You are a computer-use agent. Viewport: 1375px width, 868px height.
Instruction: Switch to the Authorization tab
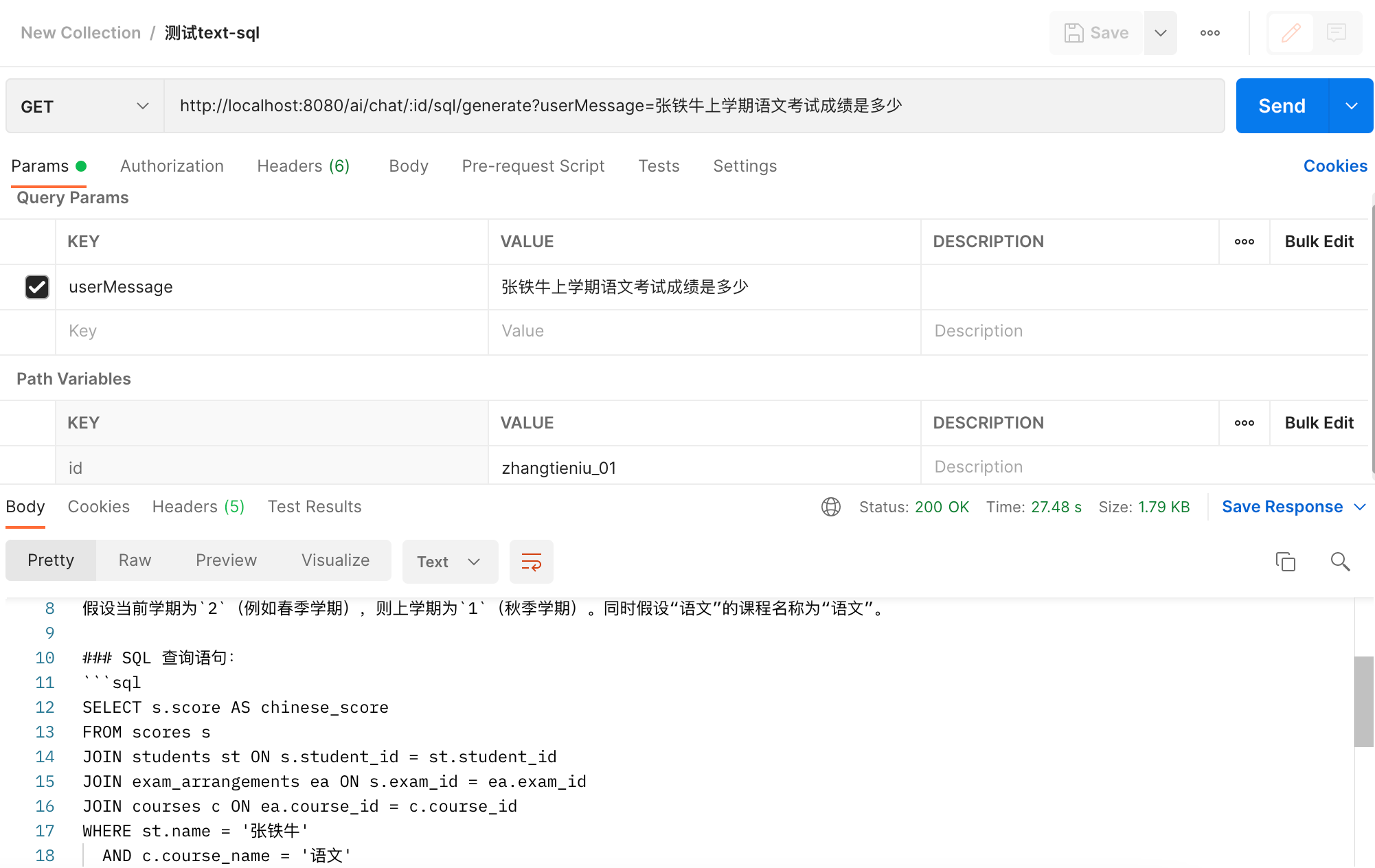tap(172, 166)
